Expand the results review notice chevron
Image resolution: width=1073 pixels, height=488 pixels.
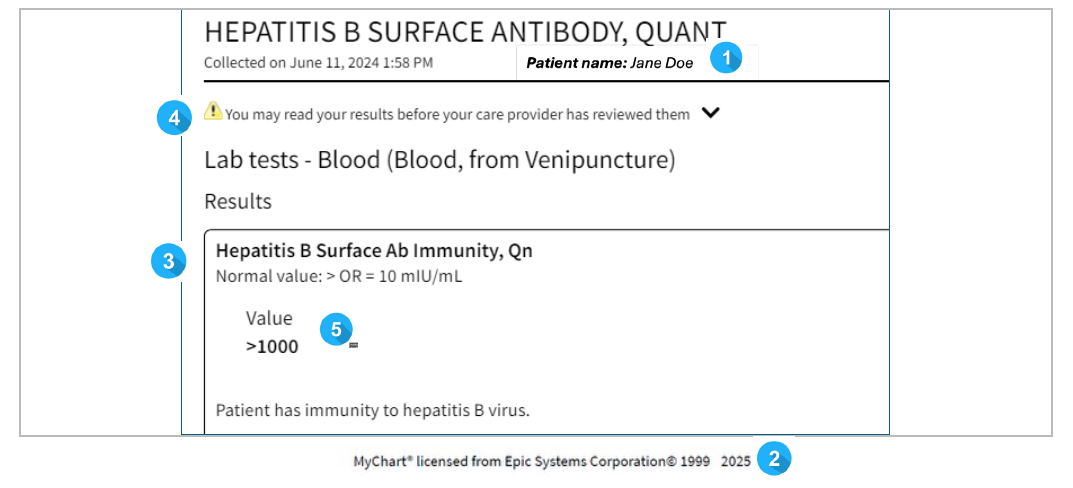click(711, 113)
